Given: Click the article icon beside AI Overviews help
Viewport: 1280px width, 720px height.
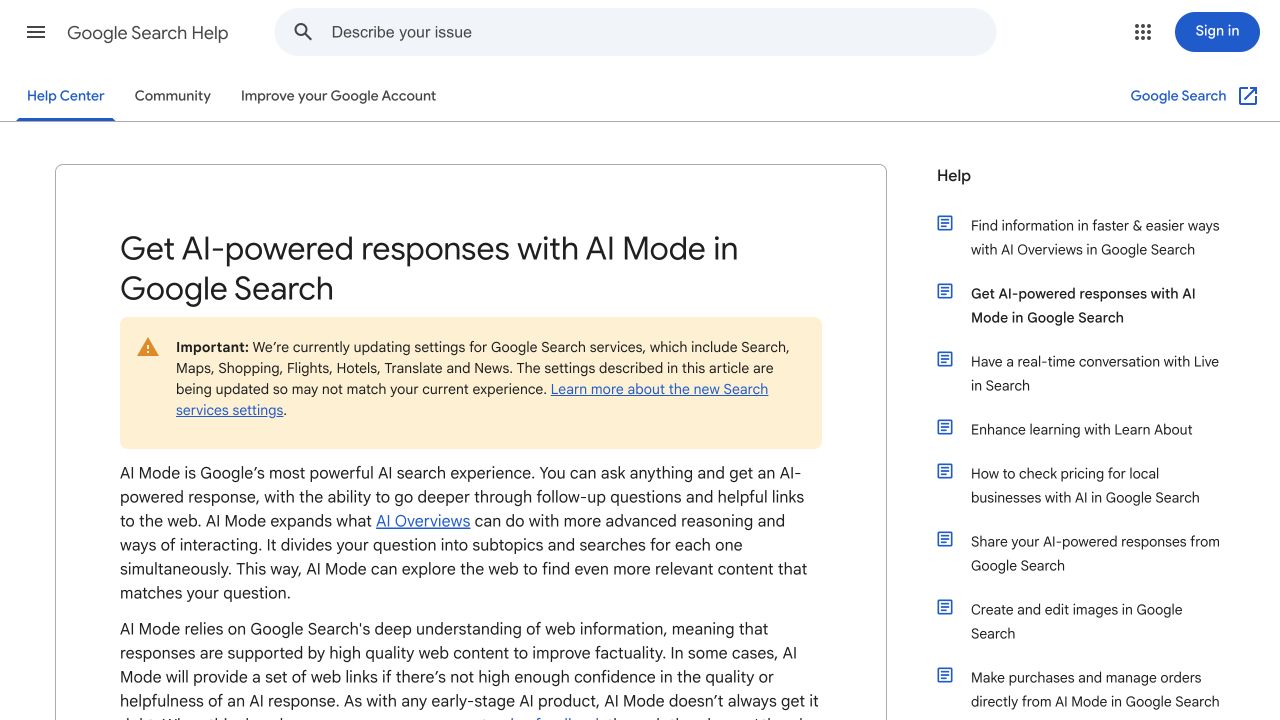Looking at the screenshot, I should tap(945, 223).
